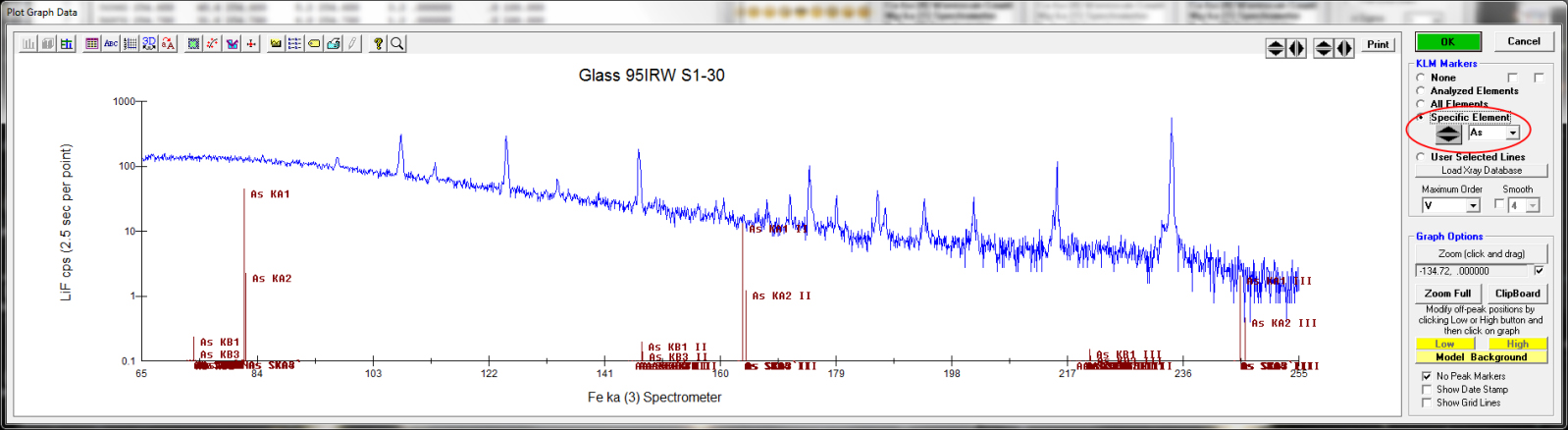This screenshot has height=430, width=1568.
Task: Open the specific element As dropdown
Action: point(1512,133)
